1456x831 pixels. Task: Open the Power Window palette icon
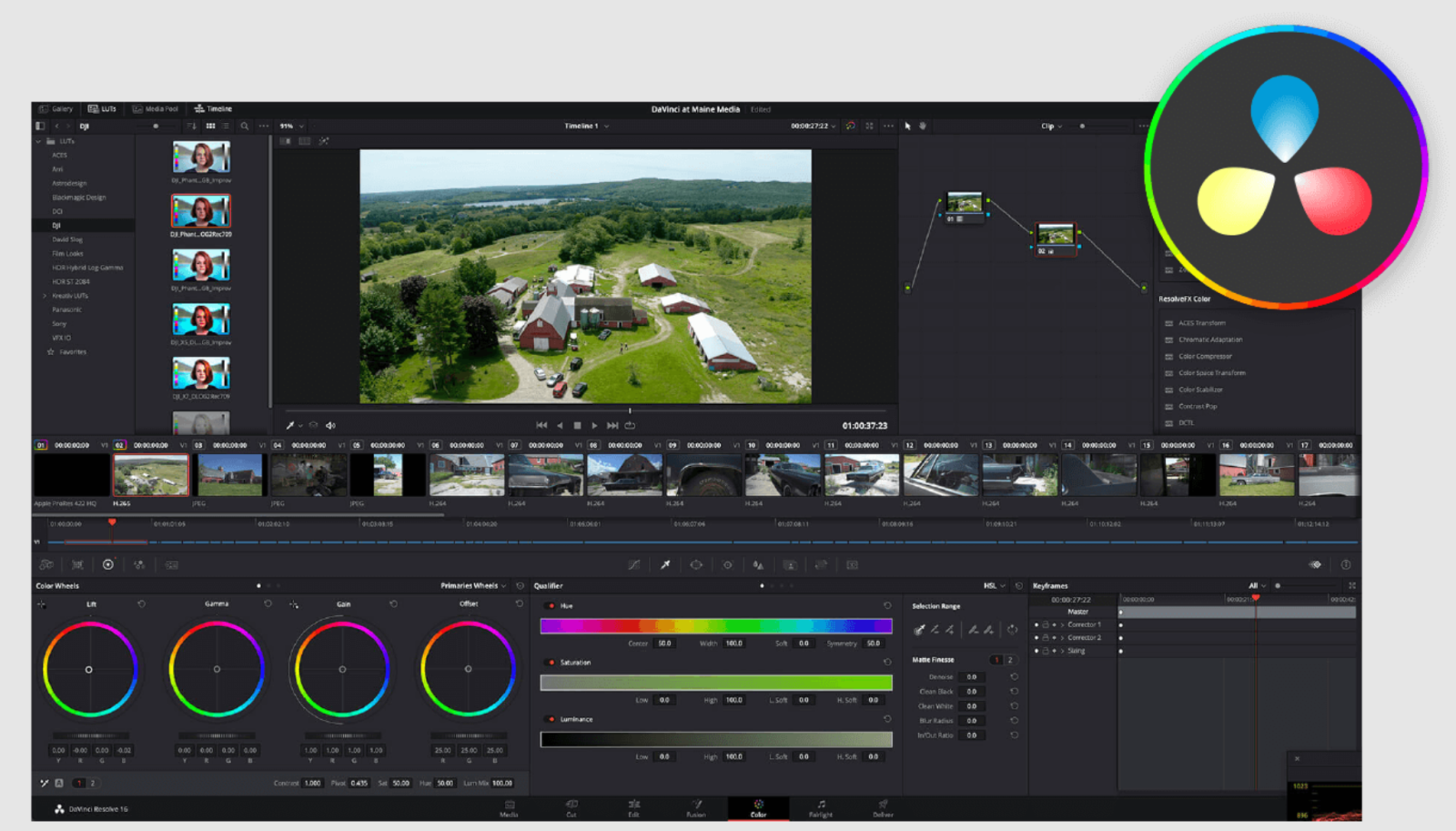[696, 564]
